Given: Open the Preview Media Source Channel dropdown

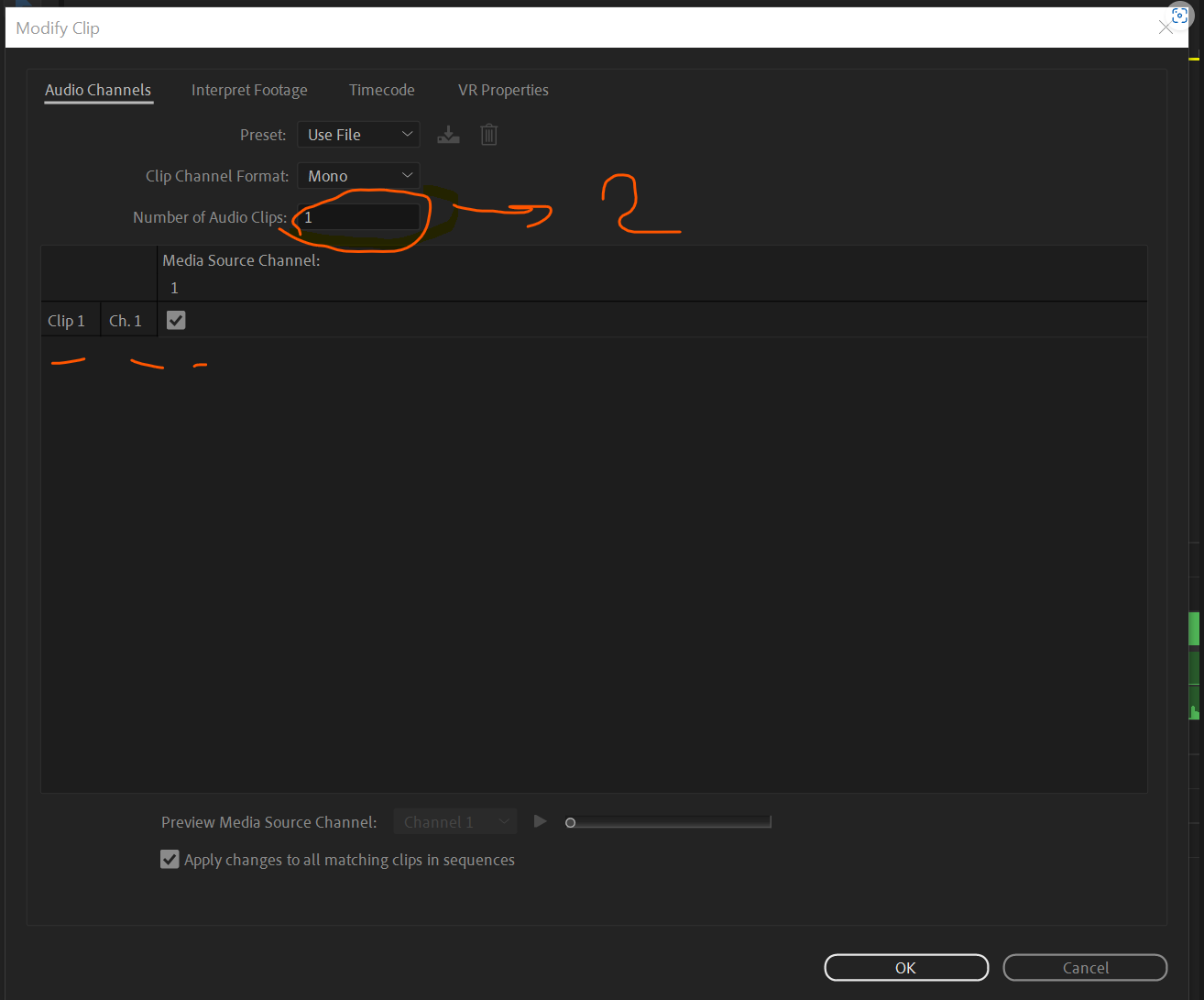Looking at the screenshot, I should 455,822.
